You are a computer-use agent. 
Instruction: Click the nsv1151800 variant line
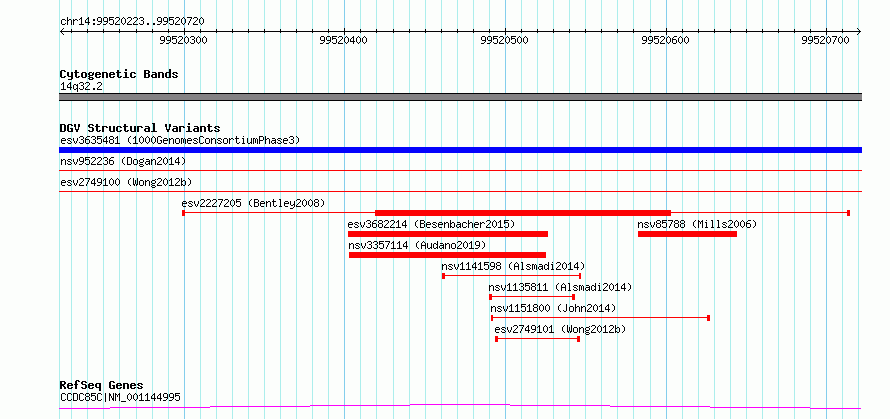(601, 318)
